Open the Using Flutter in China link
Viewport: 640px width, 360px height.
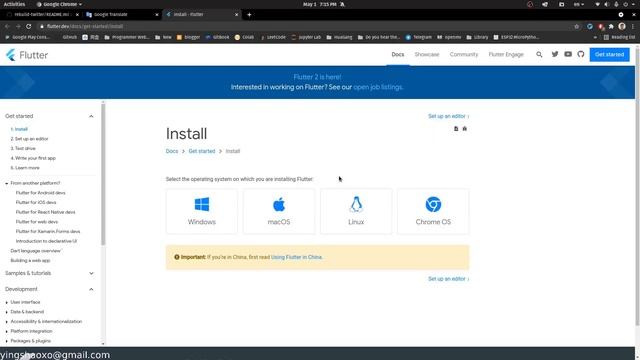(296, 257)
